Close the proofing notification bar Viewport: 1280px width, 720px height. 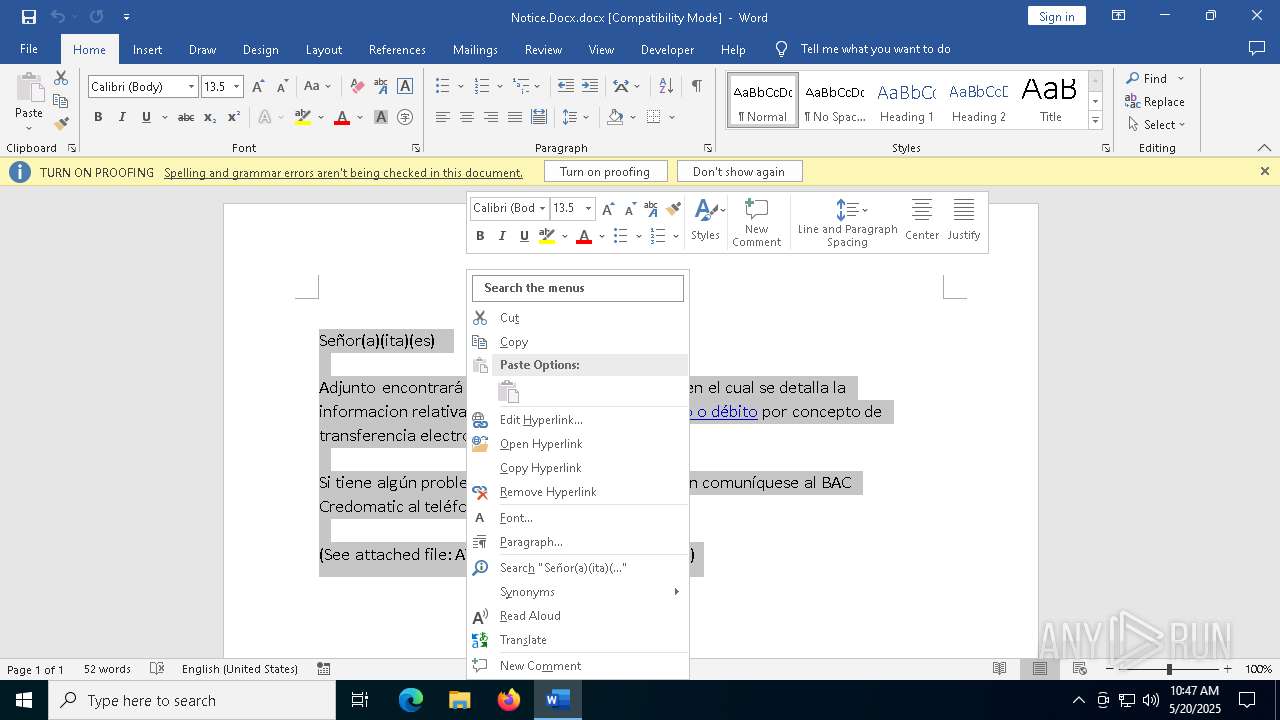pos(1264,171)
